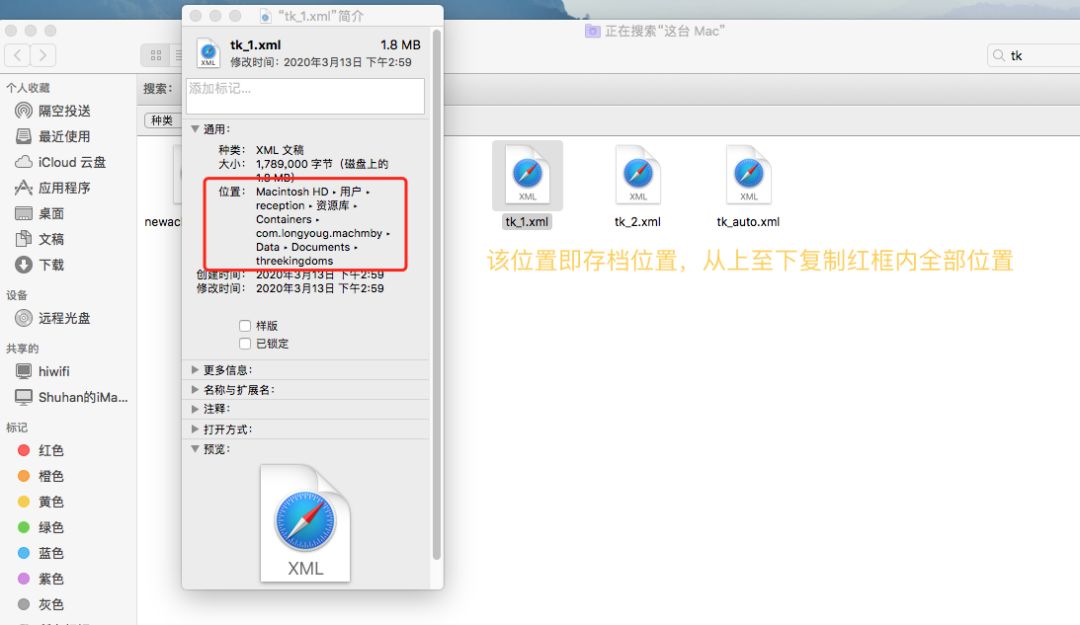Click the "1,789,000 字节" size value

(x=294, y=164)
